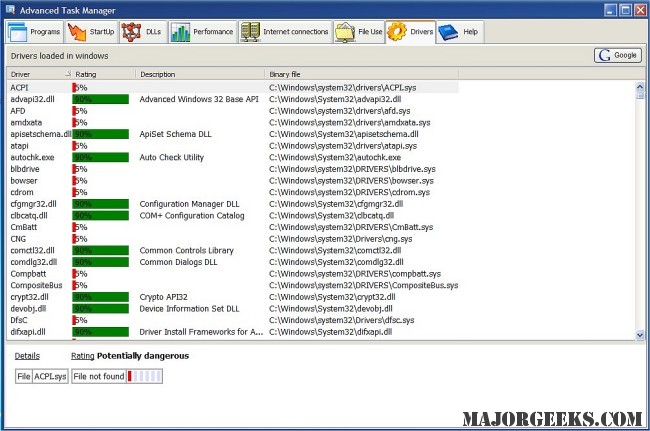The height and width of the screenshot is (431, 650).
Task: Switch to the StartUp tab
Action: click(91, 32)
